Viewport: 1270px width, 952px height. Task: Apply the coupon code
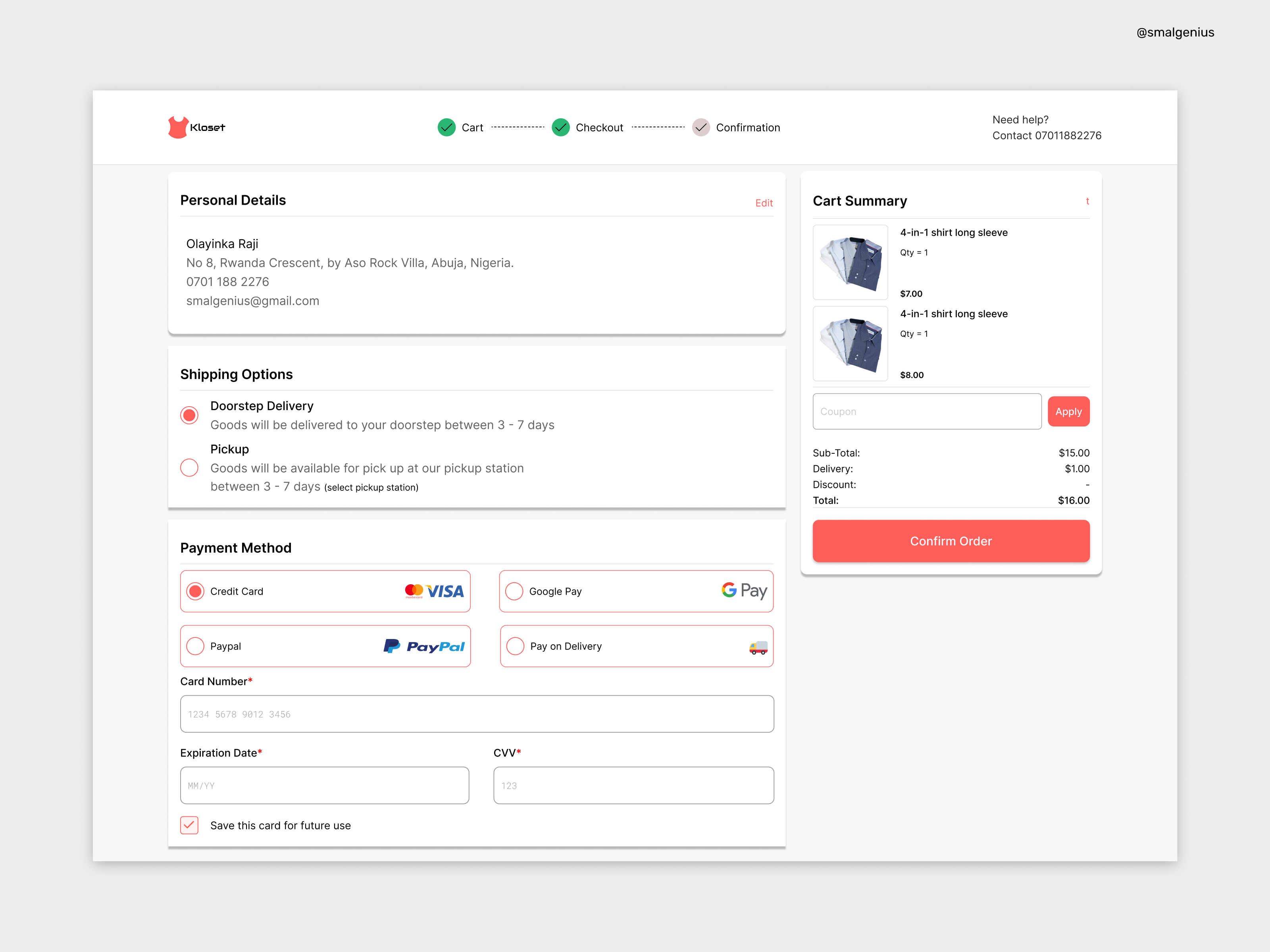coord(1068,411)
